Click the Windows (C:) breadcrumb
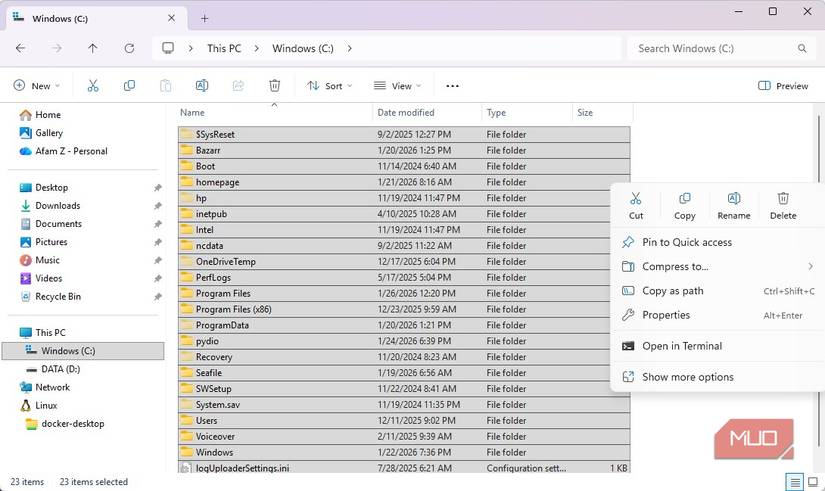Screen dimensions: 825x491 point(303,48)
